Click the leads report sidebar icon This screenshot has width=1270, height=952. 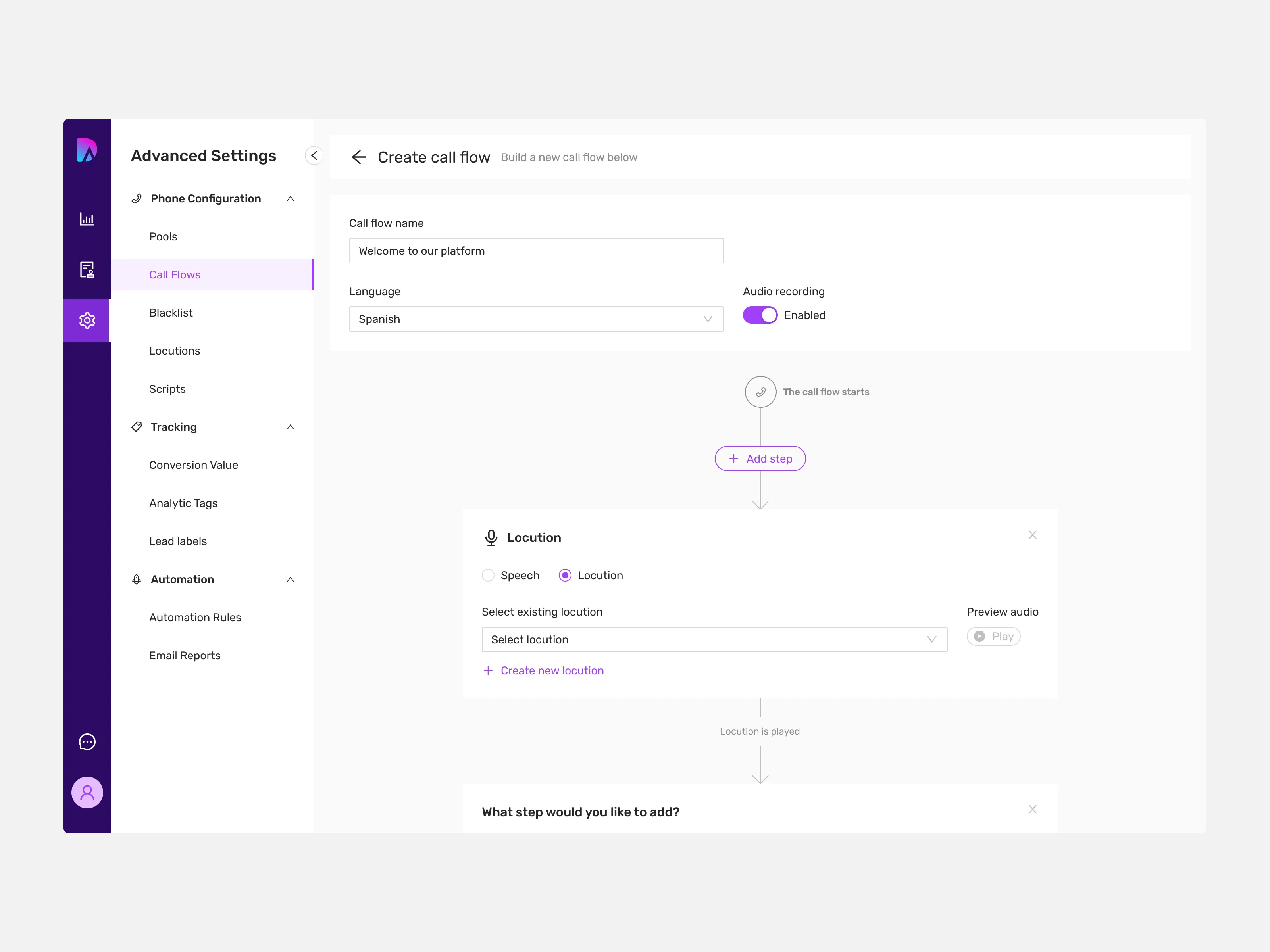pos(87,270)
